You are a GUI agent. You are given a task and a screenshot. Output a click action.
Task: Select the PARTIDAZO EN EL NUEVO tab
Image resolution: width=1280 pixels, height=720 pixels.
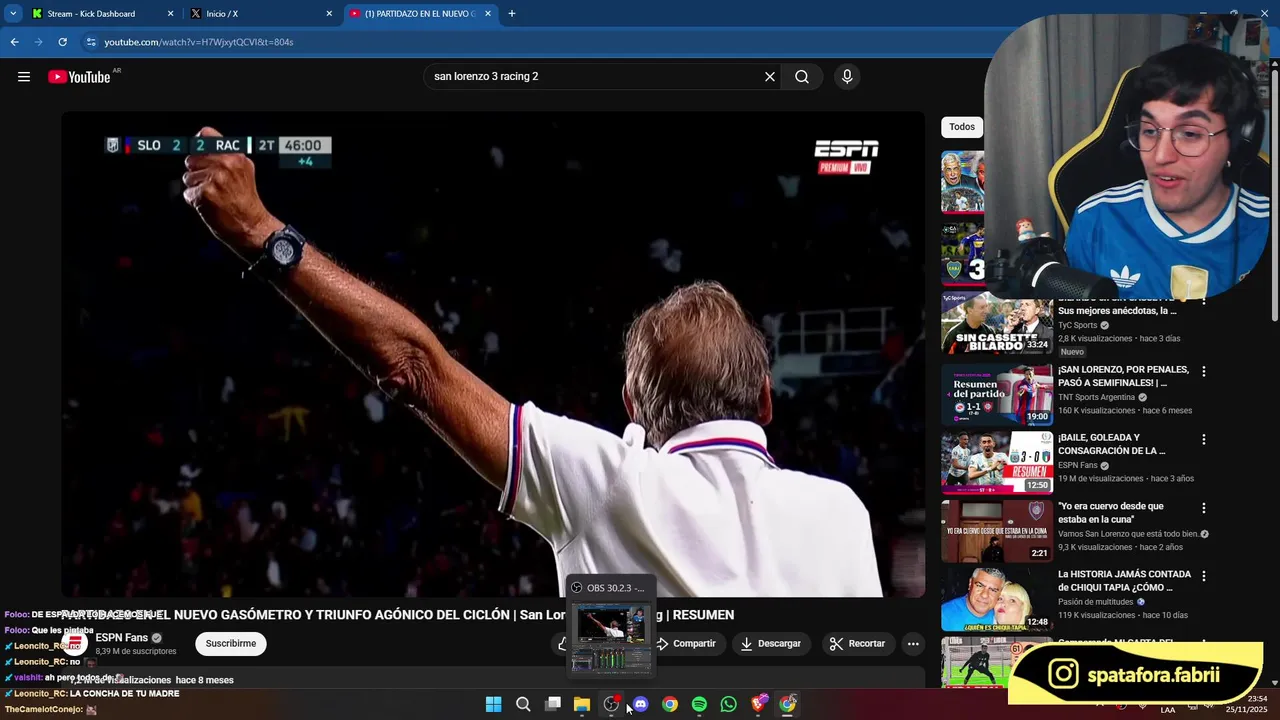(420, 14)
